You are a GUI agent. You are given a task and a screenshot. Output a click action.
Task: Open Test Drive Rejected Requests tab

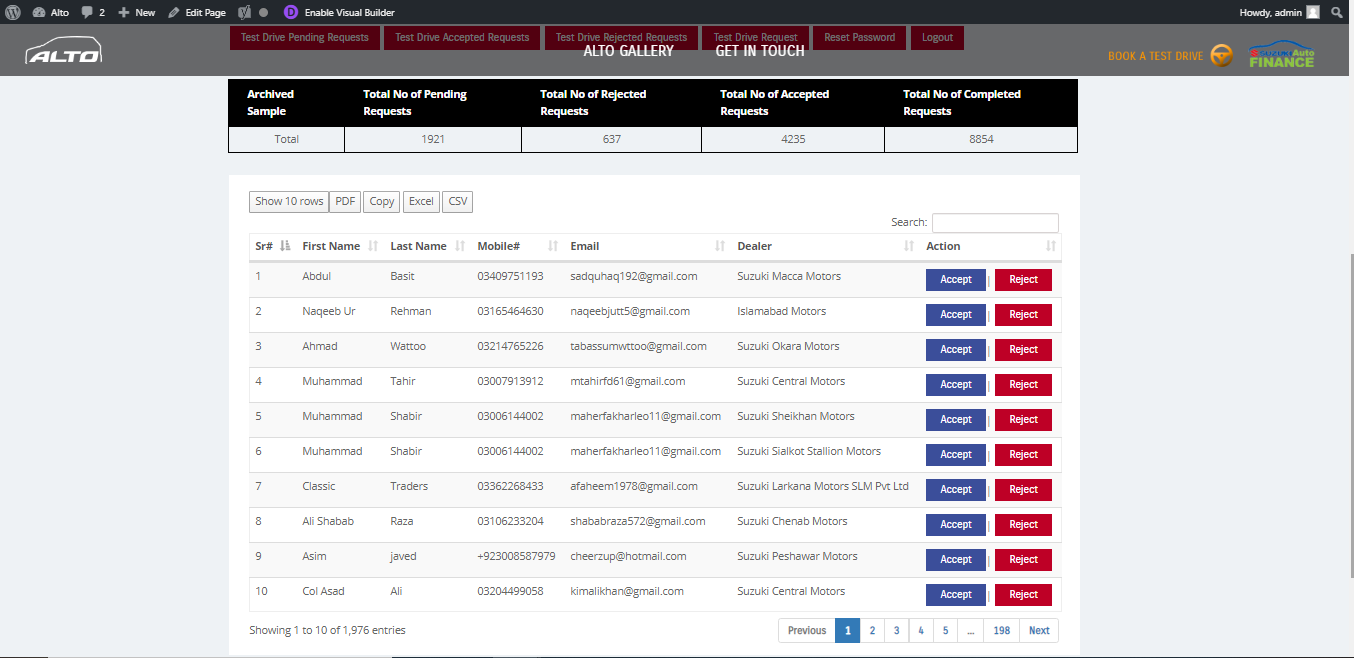621,38
